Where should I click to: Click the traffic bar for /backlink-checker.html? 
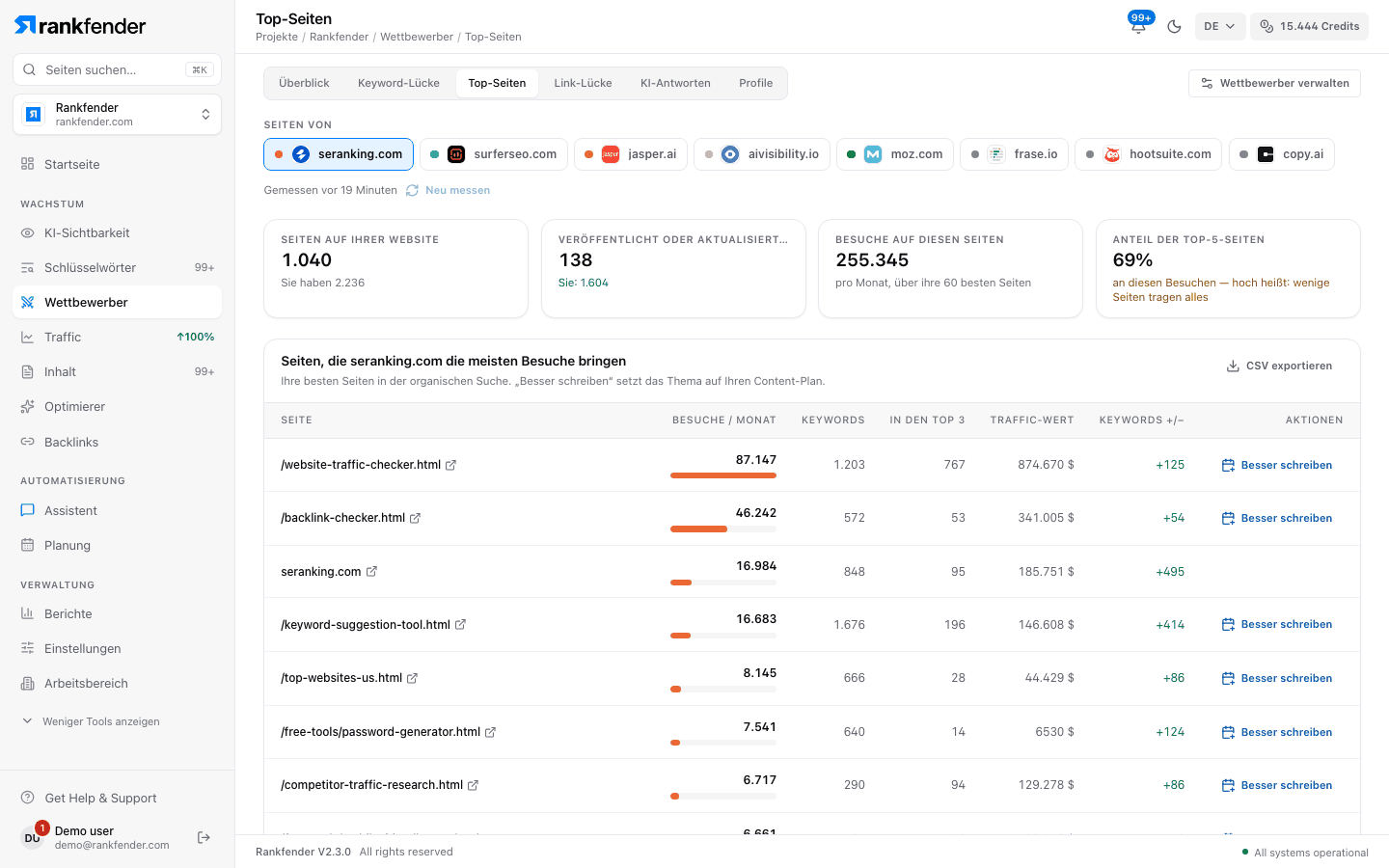[x=723, y=529]
